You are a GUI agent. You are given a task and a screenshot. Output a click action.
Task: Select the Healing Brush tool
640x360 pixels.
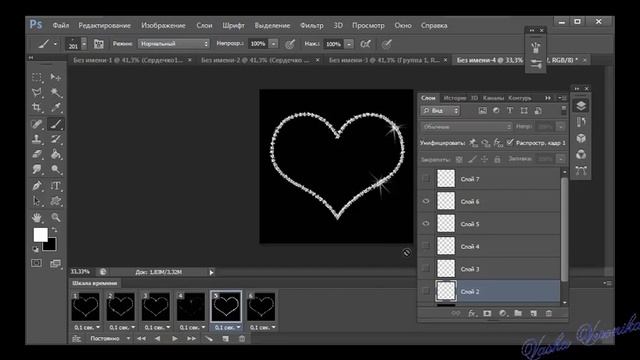click(x=37, y=124)
